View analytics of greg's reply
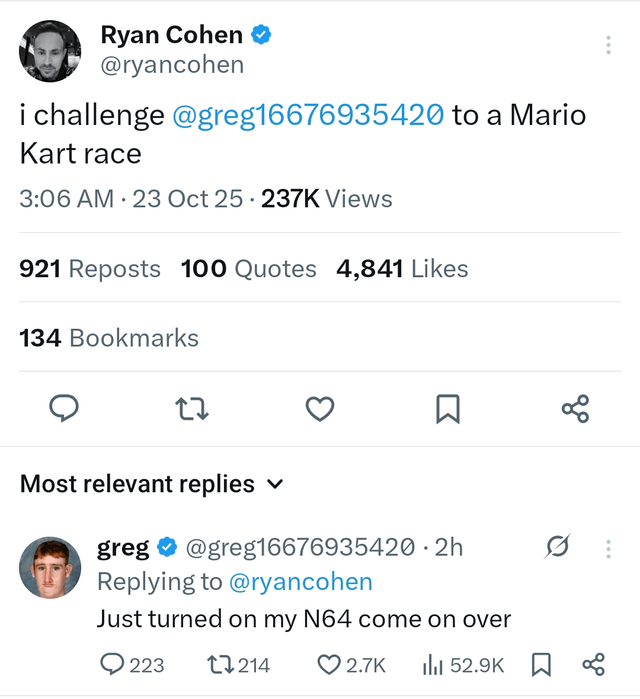The image size is (640, 699). pyautogui.click(x=434, y=664)
